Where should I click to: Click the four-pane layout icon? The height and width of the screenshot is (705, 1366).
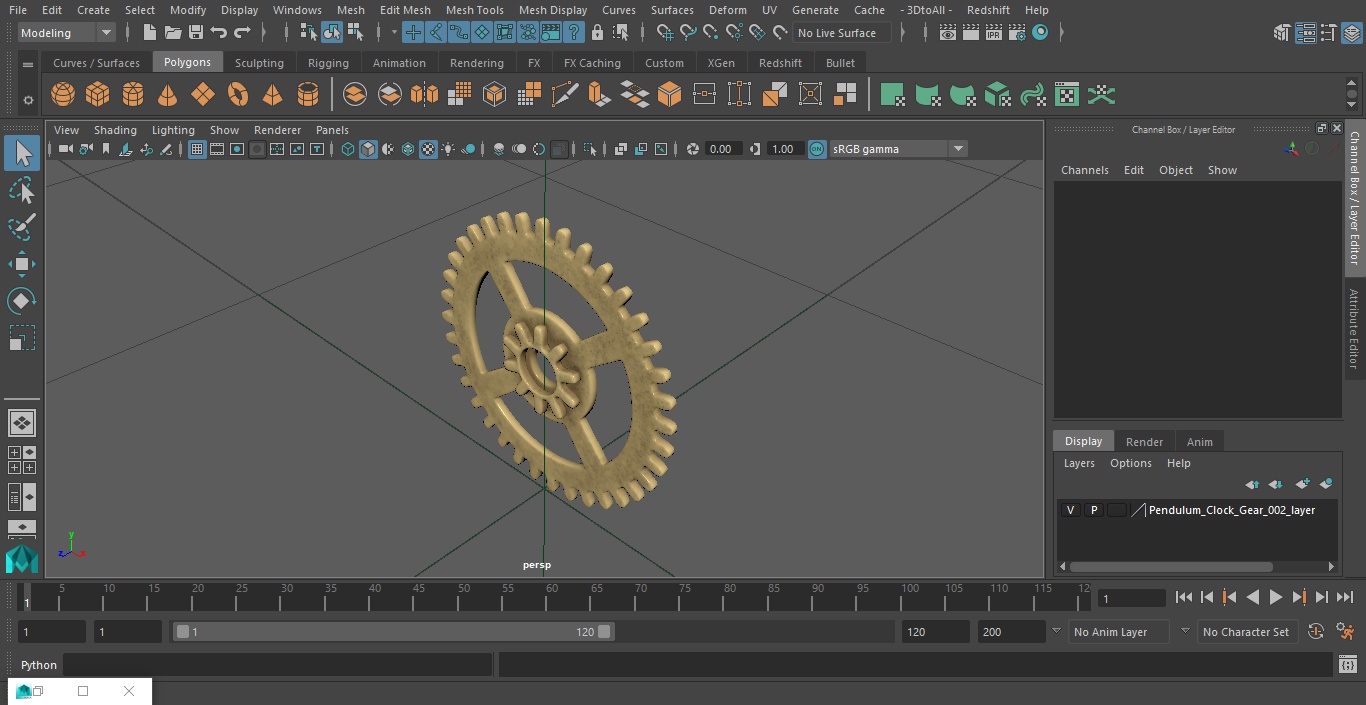[x=22, y=459]
